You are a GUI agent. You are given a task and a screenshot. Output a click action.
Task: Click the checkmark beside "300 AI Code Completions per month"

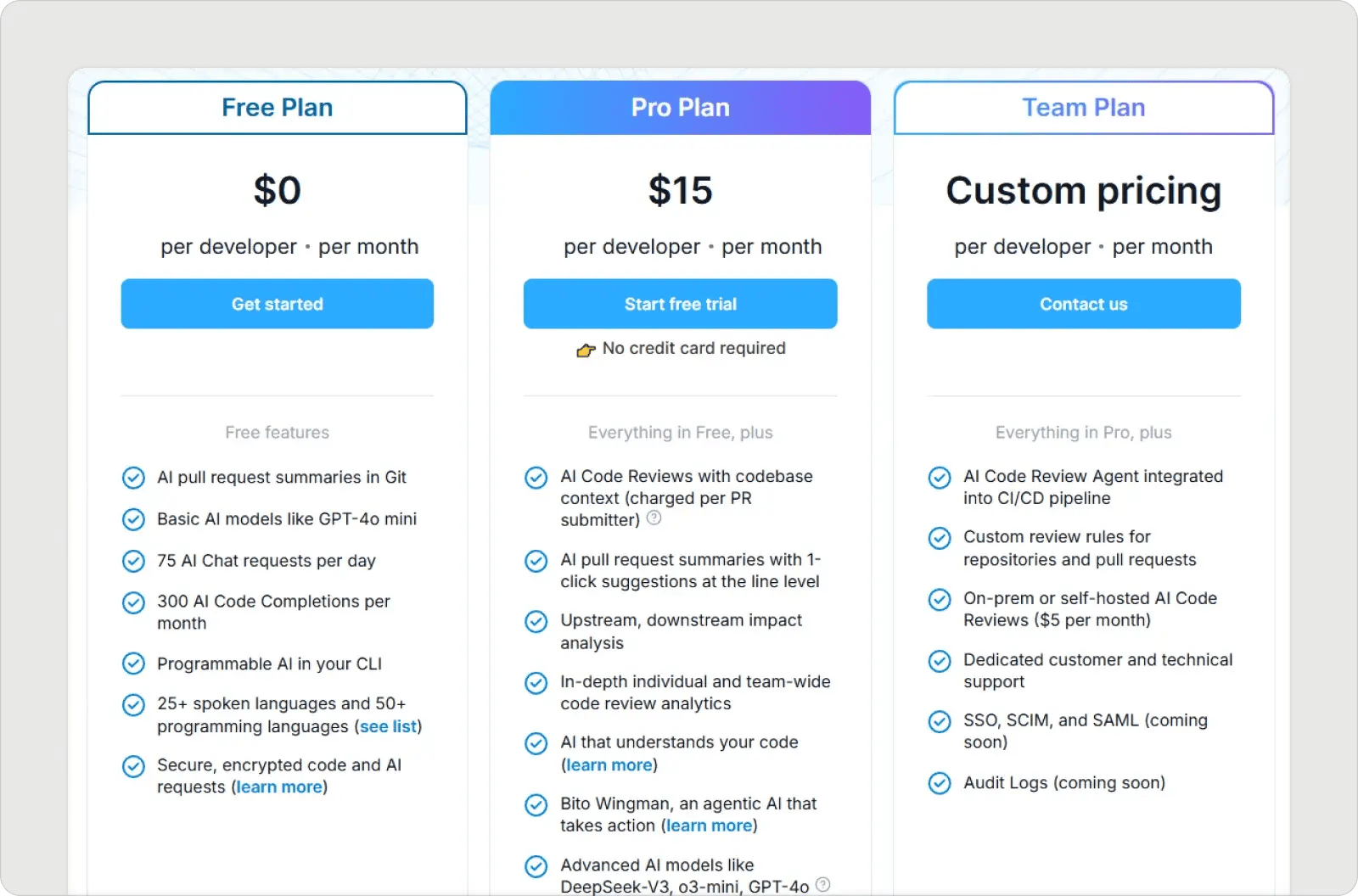point(133,602)
